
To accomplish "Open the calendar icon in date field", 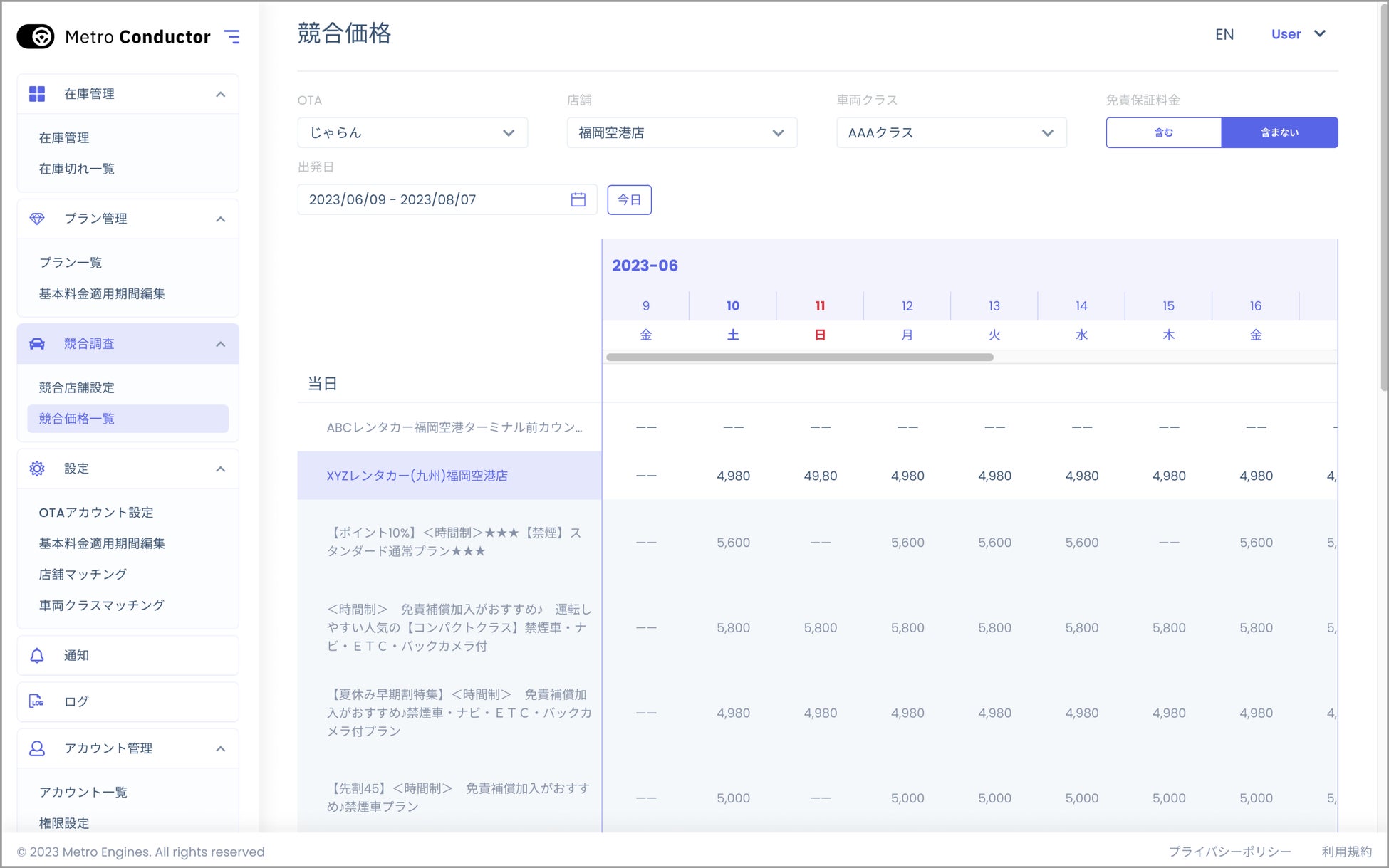I will [x=578, y=199].
